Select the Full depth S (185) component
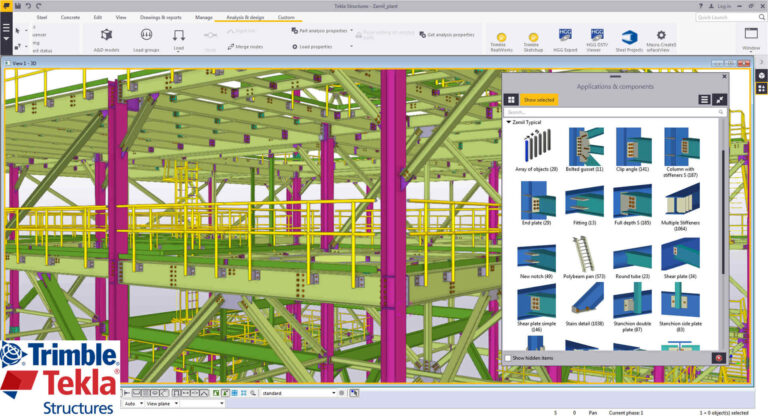 coord(632,205)
